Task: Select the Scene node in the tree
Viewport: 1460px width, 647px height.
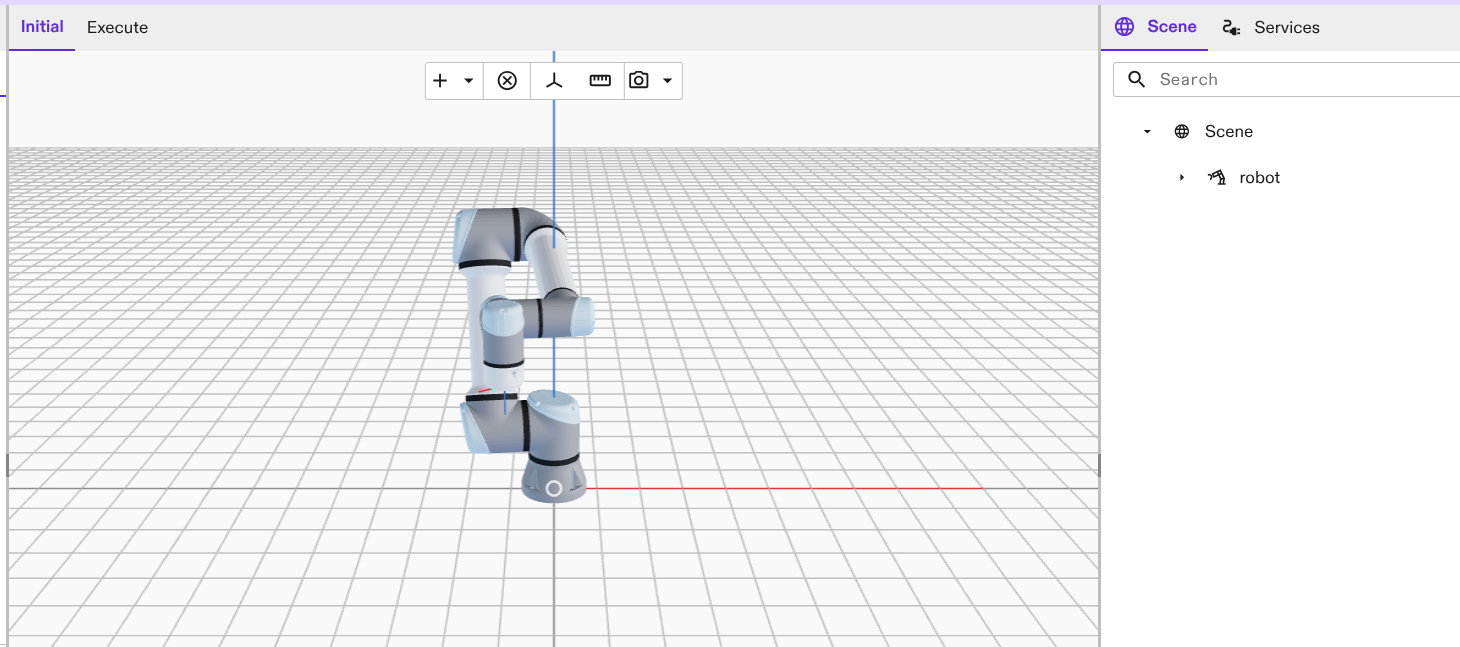Action: click(x=1229, y=130)
